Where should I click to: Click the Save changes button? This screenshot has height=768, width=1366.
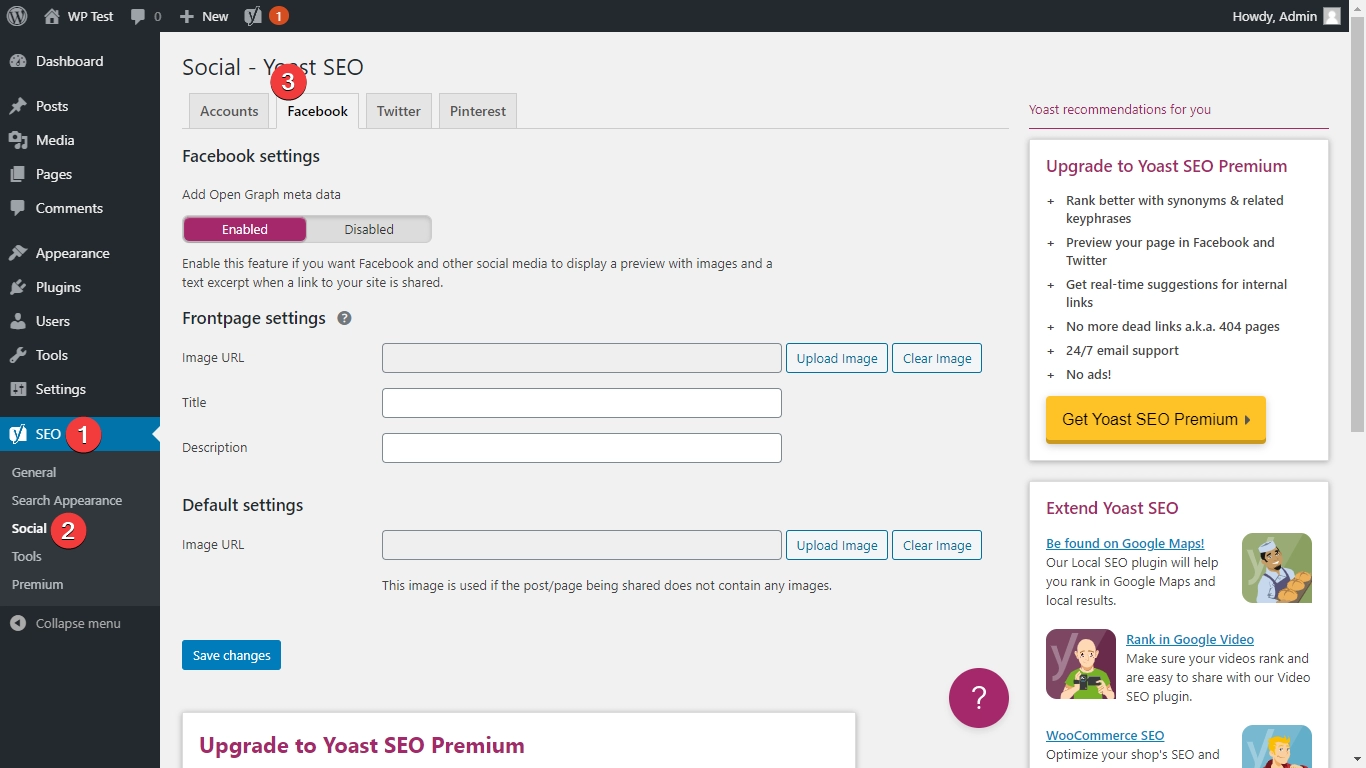tap(231, 655)
